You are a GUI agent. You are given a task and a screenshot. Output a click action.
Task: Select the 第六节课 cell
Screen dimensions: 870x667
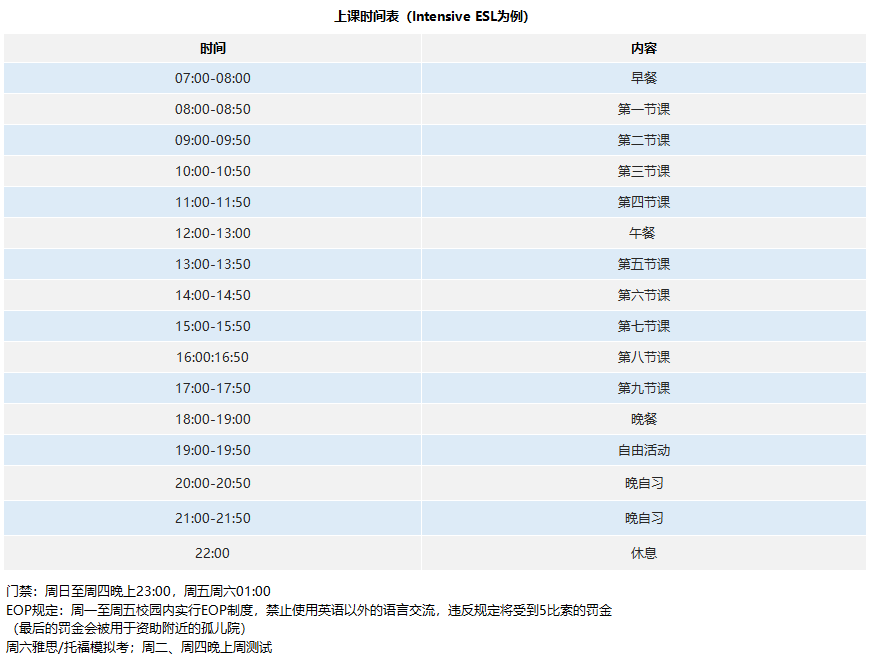(644, 296)
